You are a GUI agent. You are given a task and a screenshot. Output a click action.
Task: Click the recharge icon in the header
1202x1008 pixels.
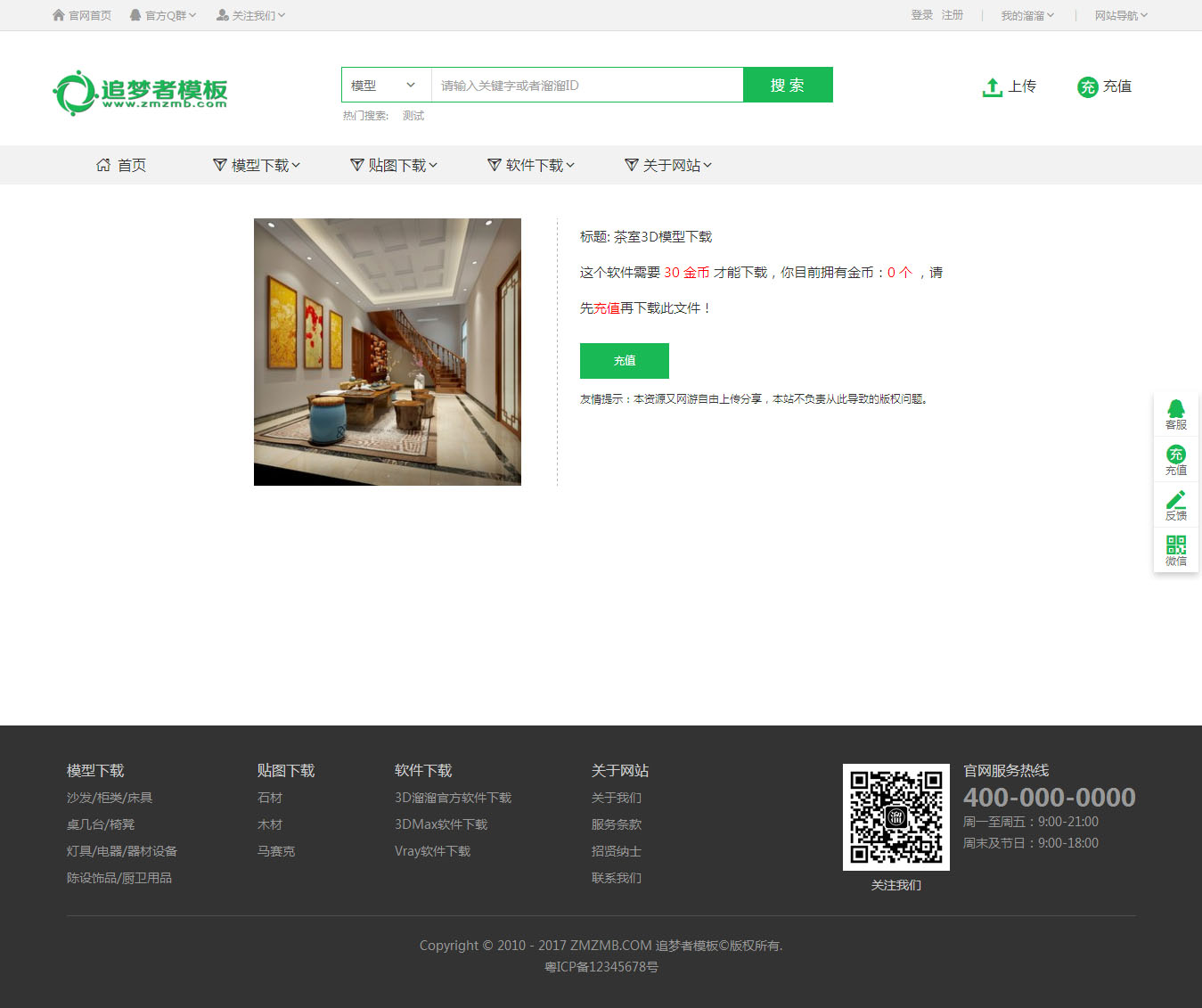point(1087,86)
